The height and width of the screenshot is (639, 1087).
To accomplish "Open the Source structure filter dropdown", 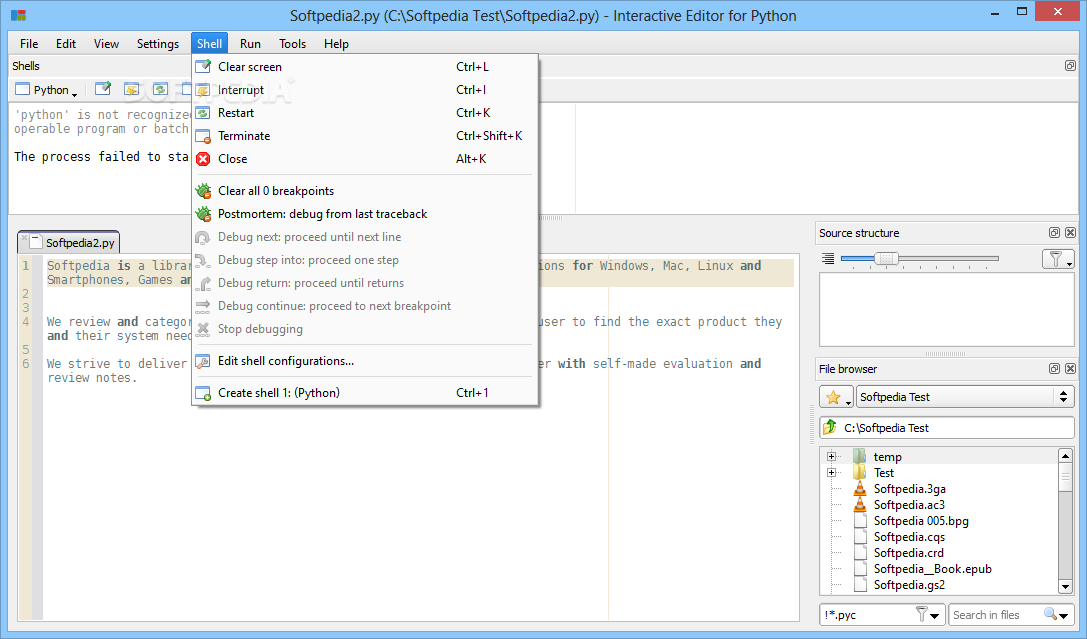I will [1058, 259].
